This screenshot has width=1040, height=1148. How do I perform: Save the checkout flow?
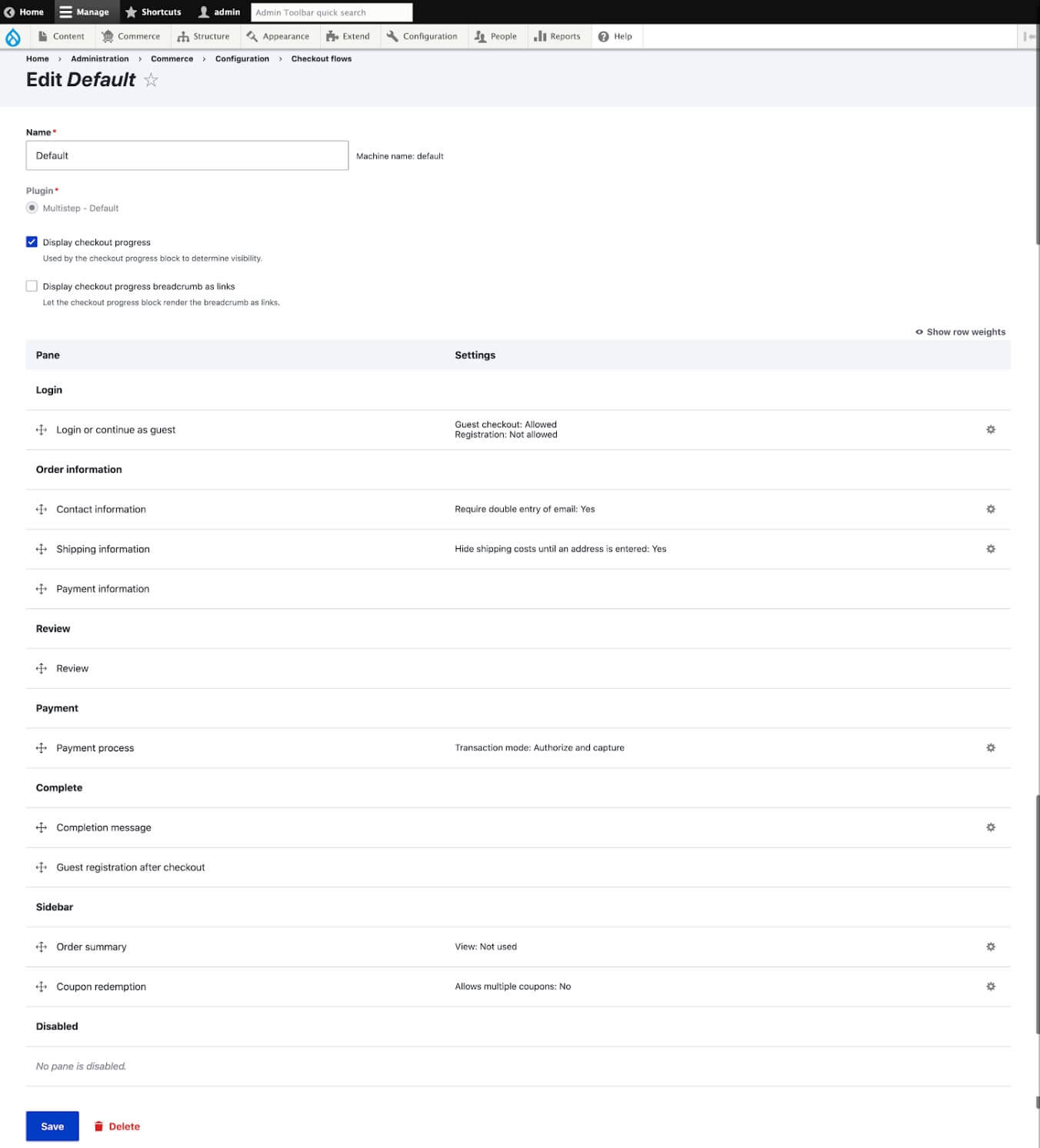coord(52,1126)
